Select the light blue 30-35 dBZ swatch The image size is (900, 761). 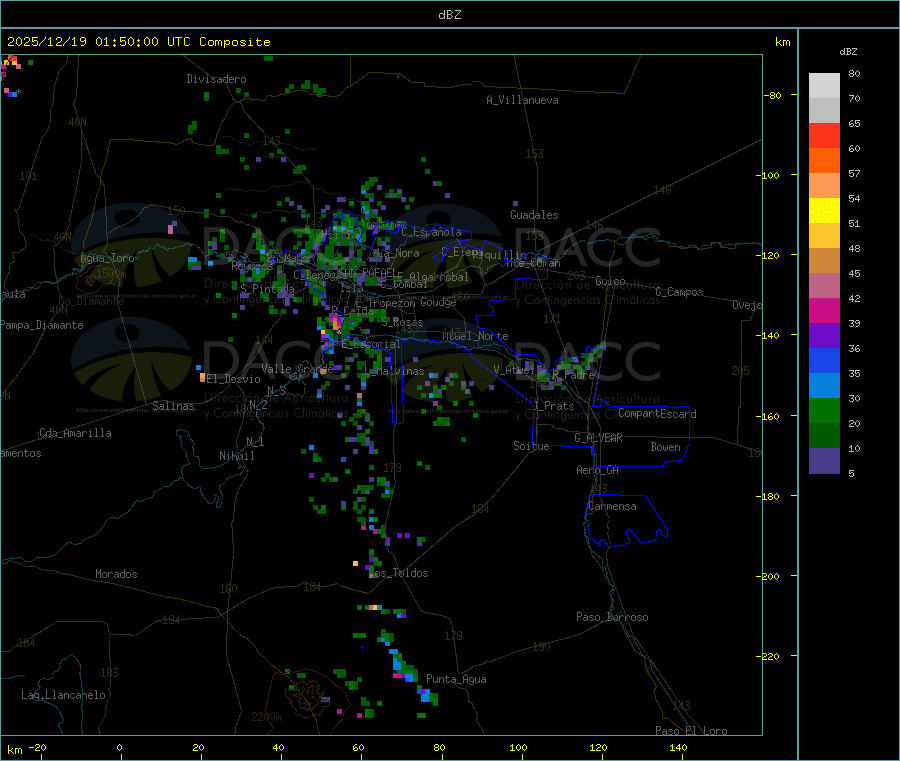point(824,386)
